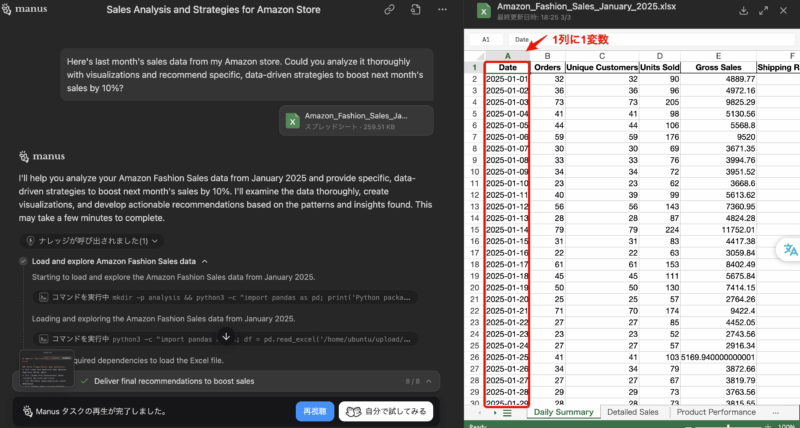800x428 pixels.
Task: Download the spreadsheet with the download icon
Action: 743,11
